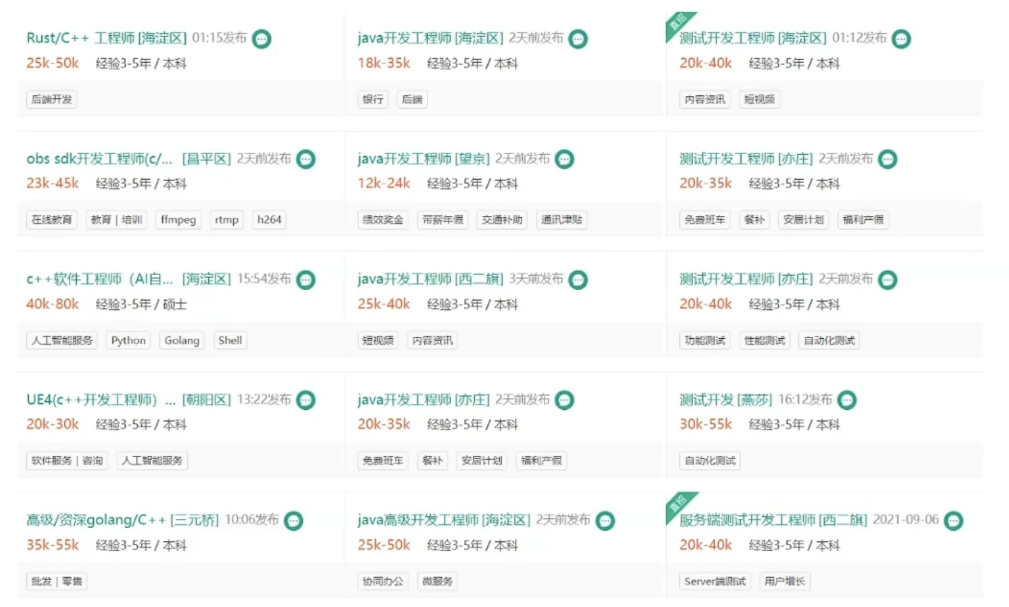View 测试开发 [燕莎] job details

coord(726,399)
